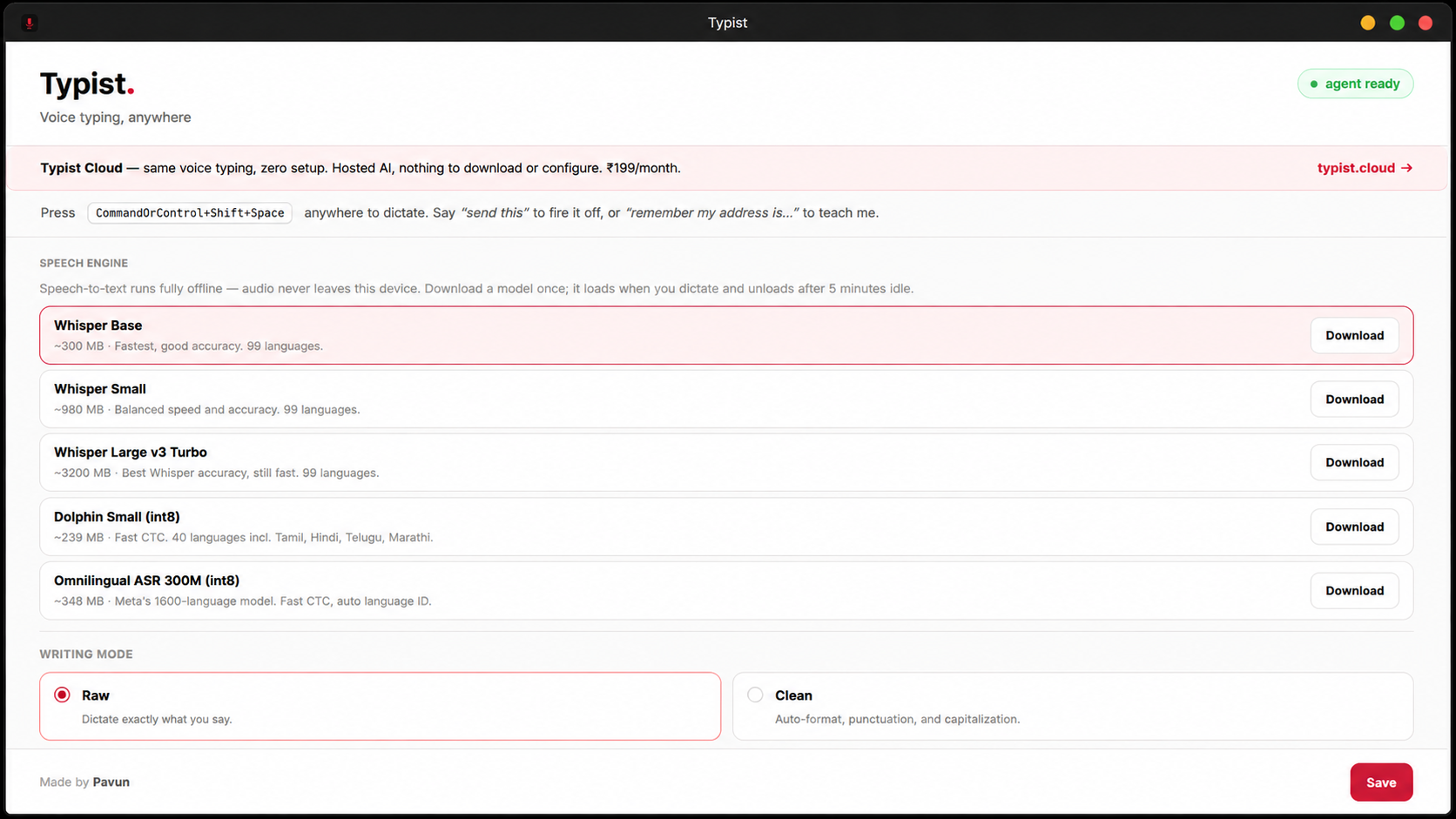Open the typist.cloud link
The height and width of the screenshot is (819, 1456).
[x=1365, y=168]
